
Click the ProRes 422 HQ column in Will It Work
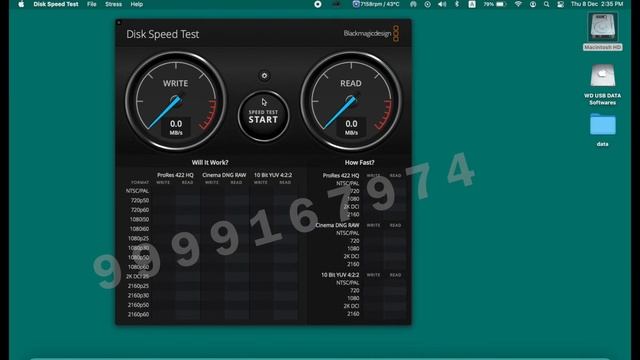(x=175, y=175)
